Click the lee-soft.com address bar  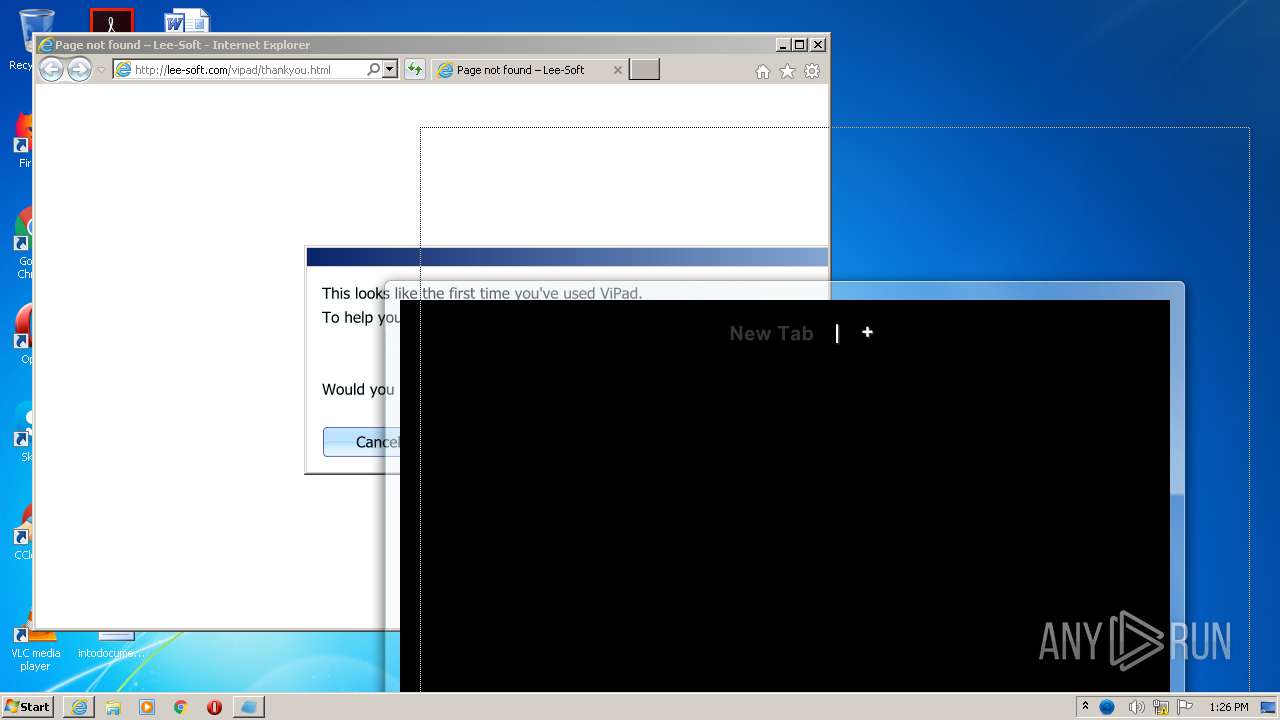(239, 70)
